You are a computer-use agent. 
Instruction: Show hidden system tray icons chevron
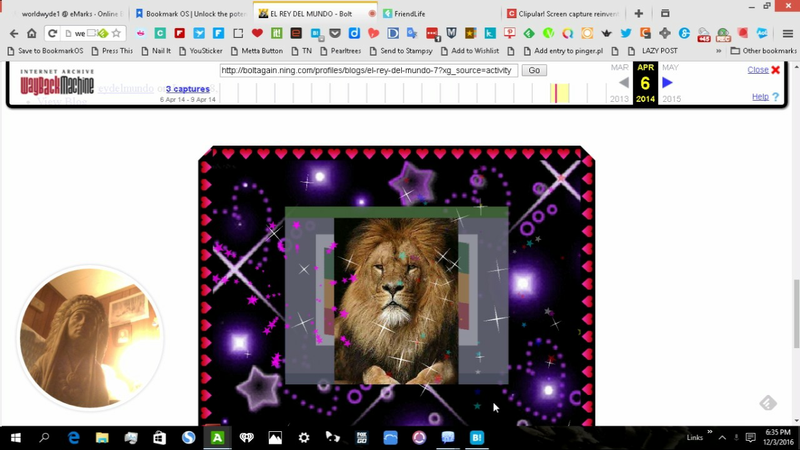(x=722, y=438)
